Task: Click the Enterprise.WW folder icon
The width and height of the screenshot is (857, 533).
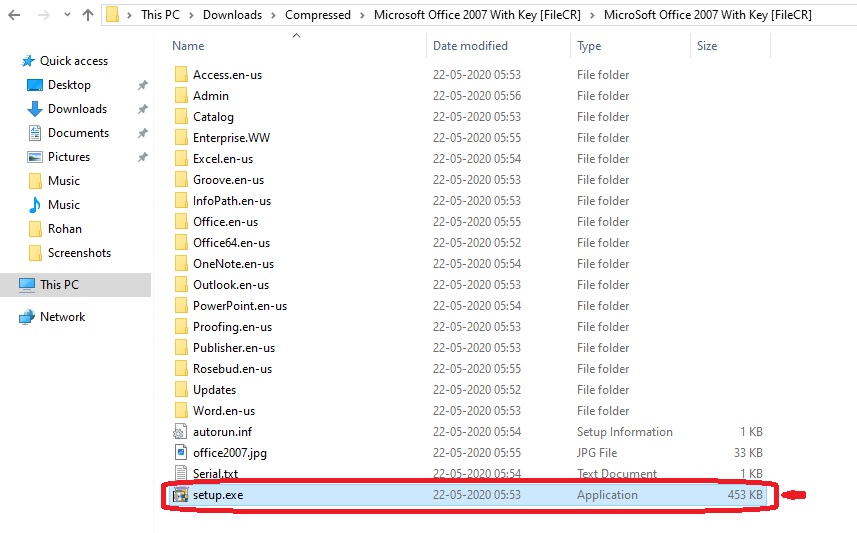Action: 181,138
